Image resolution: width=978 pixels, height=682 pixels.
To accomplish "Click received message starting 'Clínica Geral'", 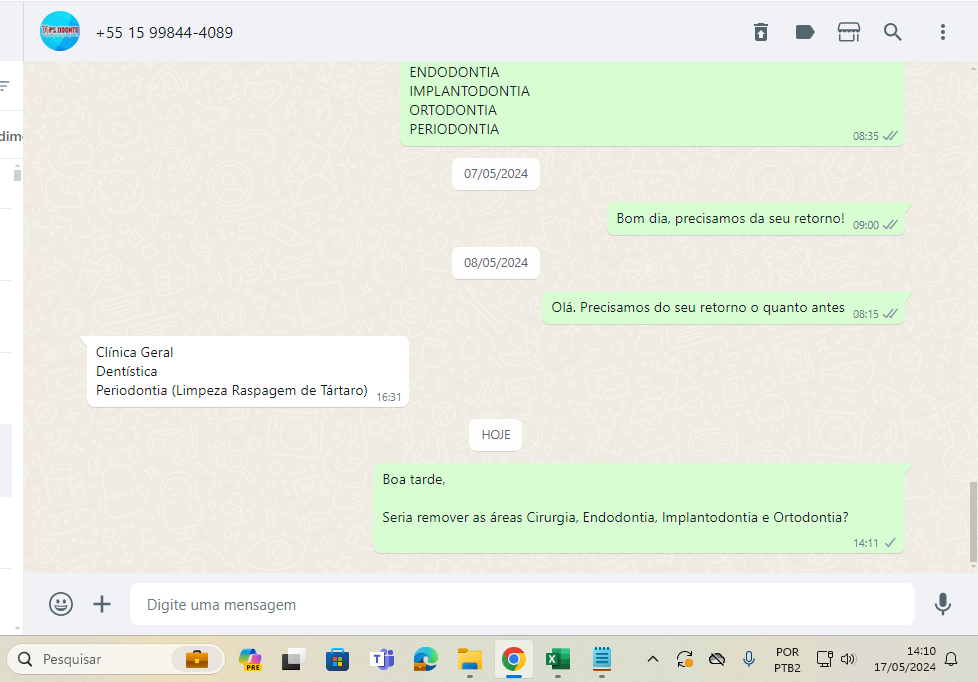I will point(248,372).
